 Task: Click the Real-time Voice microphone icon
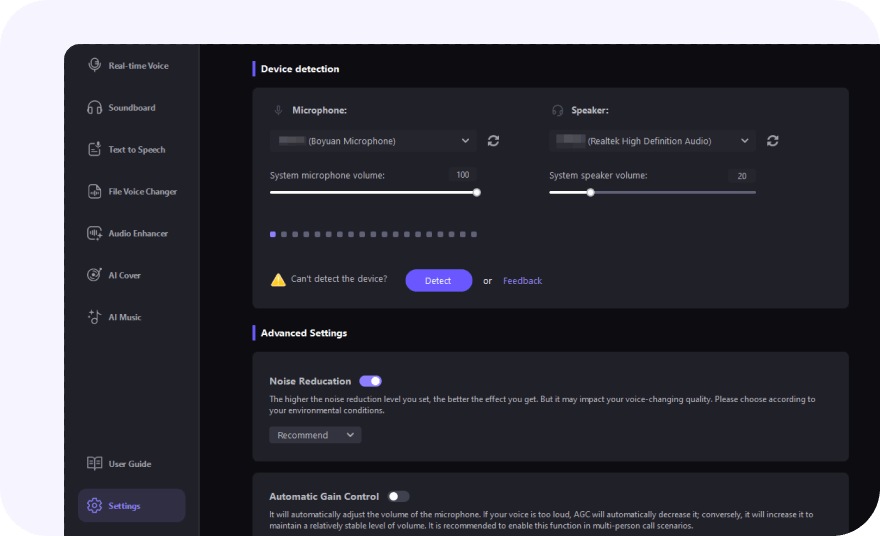(94, 65)
